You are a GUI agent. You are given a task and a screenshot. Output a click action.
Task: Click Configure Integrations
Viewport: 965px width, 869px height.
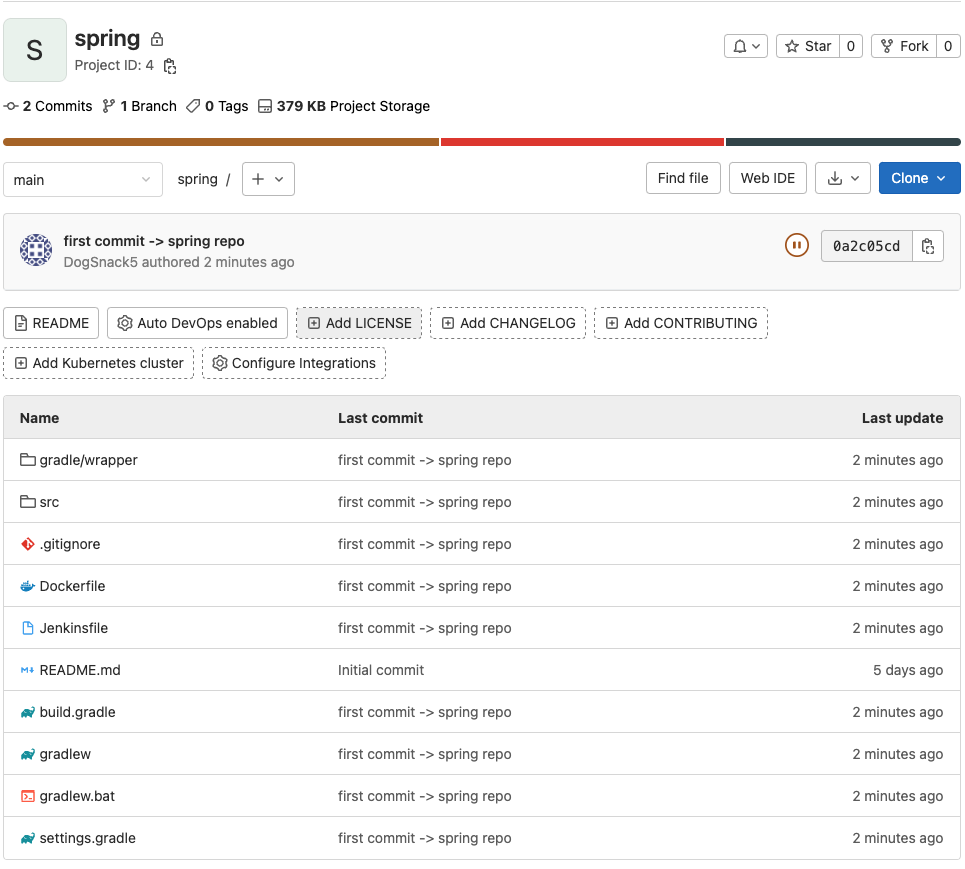pyautogui.click(x=294, y=363)
